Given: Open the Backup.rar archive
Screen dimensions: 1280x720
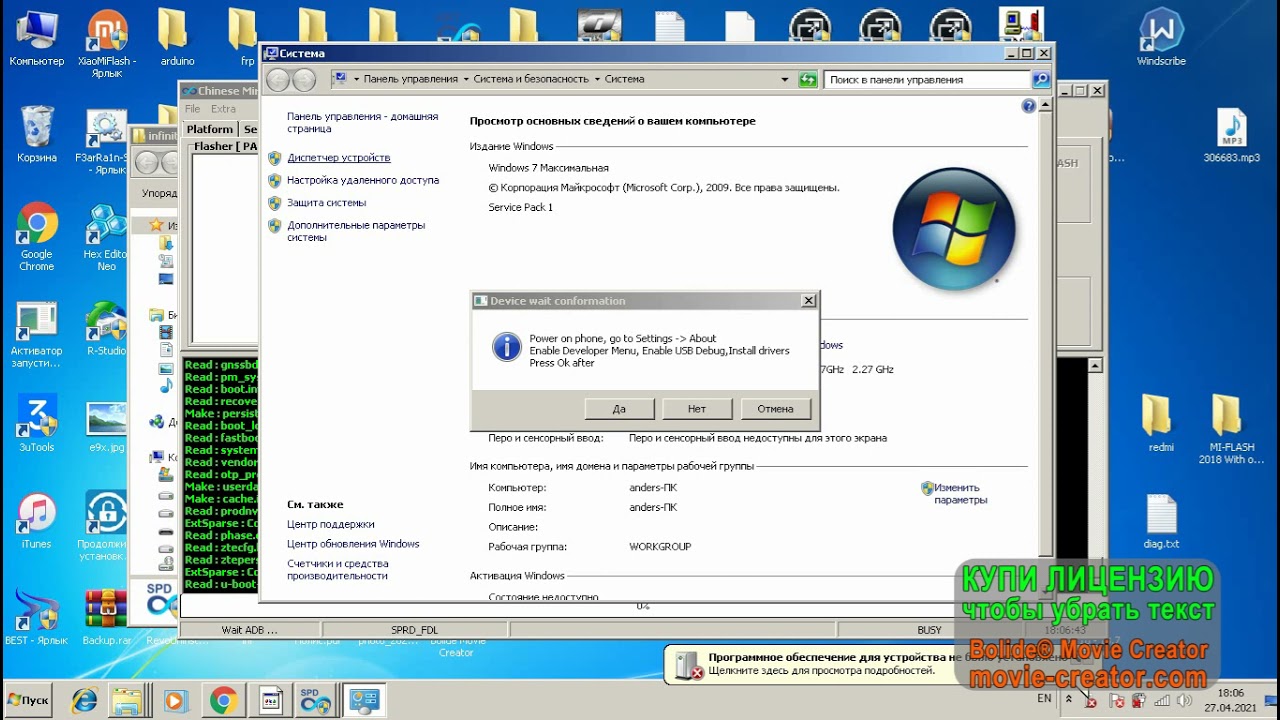Looking at the screenshot, I should pos(107,617).
